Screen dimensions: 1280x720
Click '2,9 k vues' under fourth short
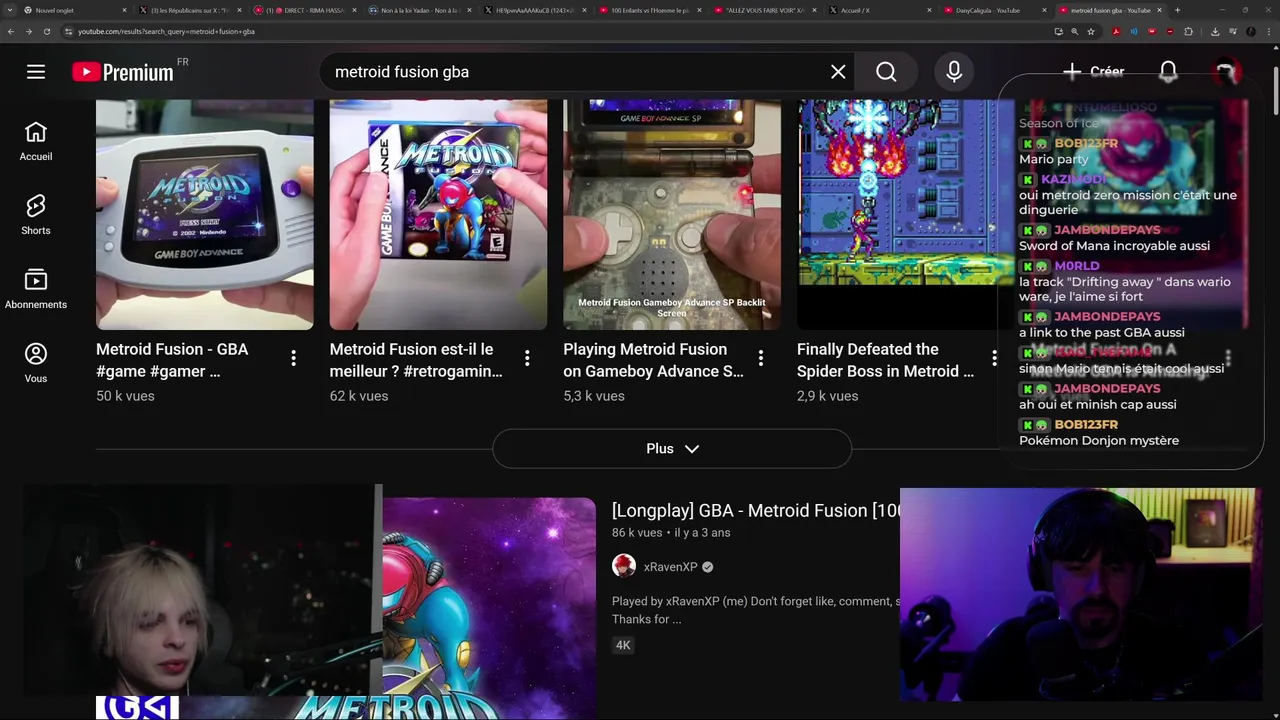827,396
